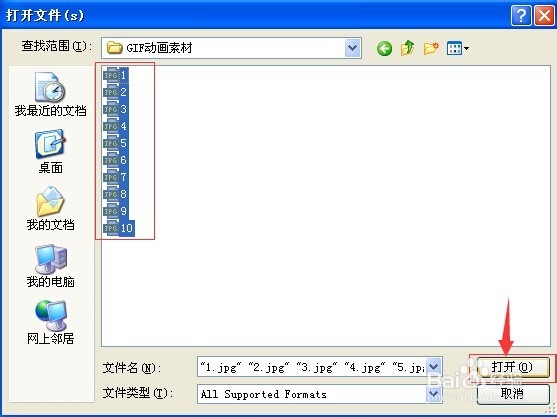
Task: Click the 打开(O) button
Action: pos(513,367)
